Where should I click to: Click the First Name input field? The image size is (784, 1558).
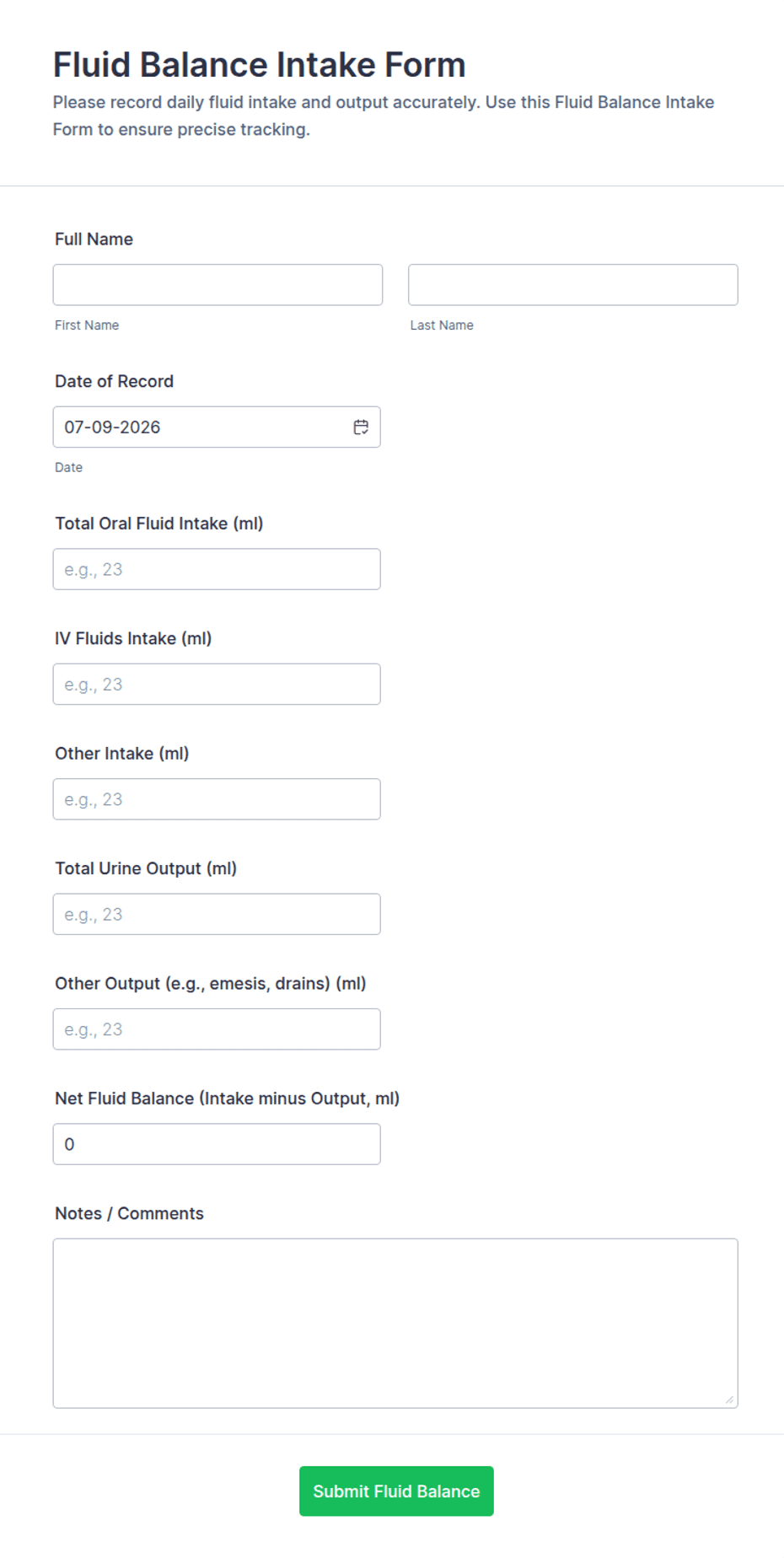click(217, 285)
